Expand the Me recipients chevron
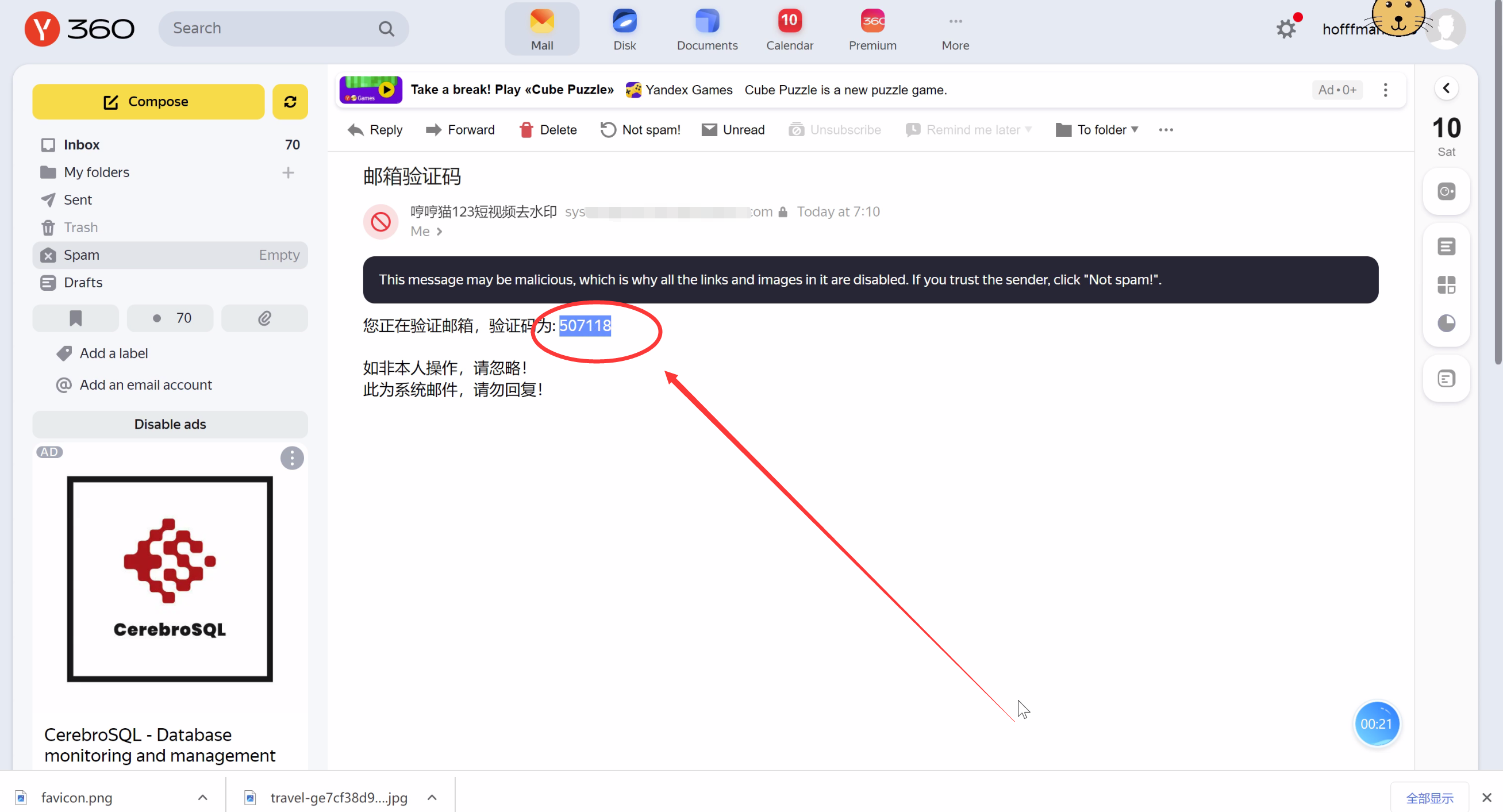This screenshot has width=1503, height=812. pos(439,232)
